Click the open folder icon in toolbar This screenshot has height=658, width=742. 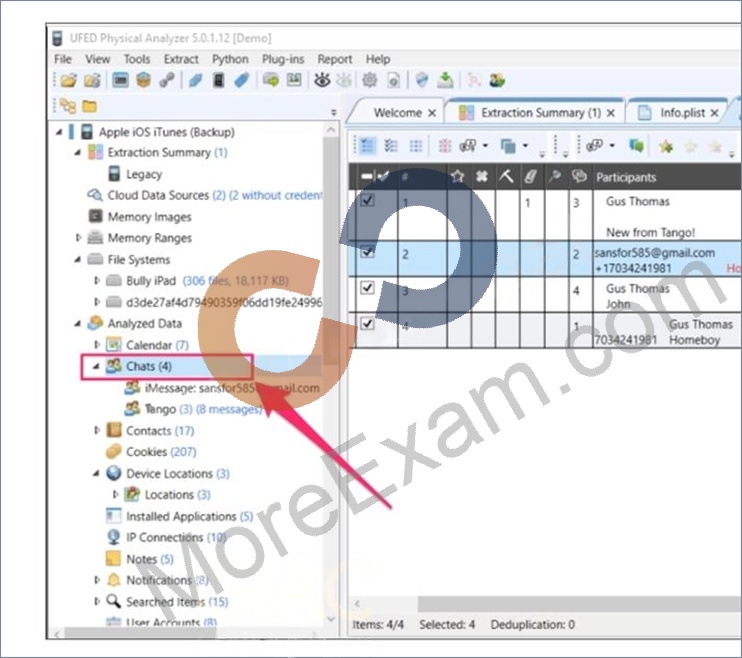pos(69,80)
